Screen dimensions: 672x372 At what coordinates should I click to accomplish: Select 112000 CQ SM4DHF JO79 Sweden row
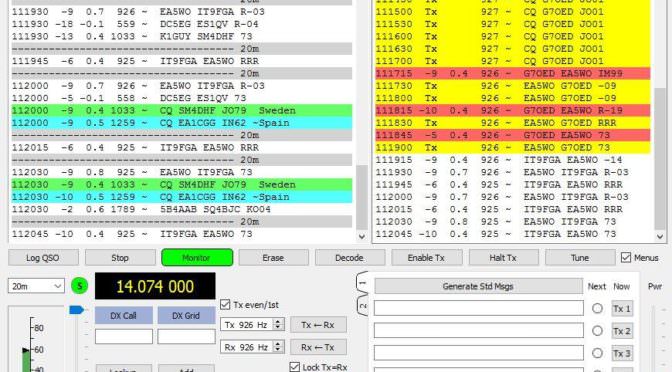(x=182, y=111)
